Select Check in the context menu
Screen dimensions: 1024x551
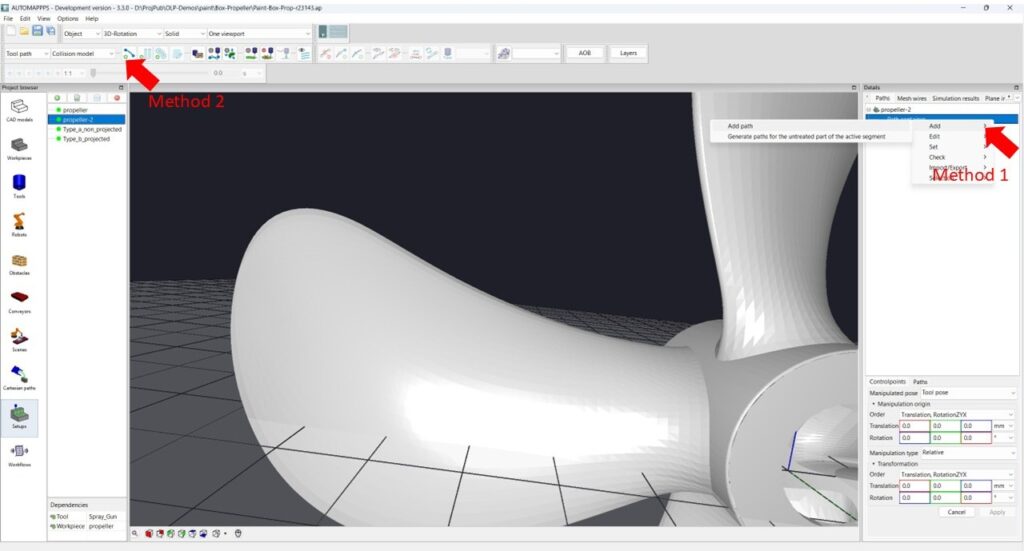pyautogui.click(x=952, y=157)
